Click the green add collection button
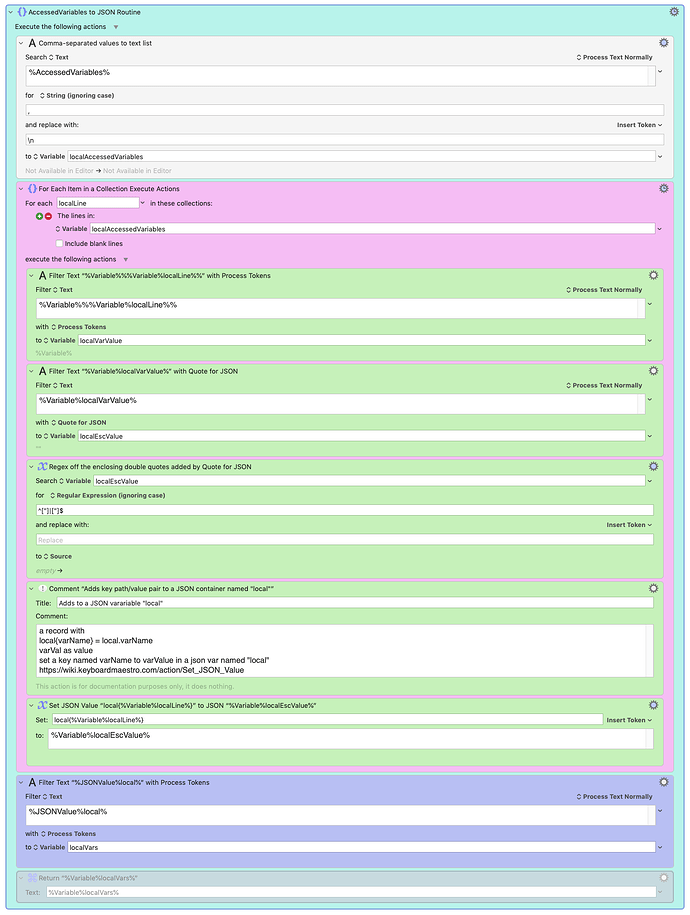This screenshot has width=690, height=915. (x=40, y=216)
